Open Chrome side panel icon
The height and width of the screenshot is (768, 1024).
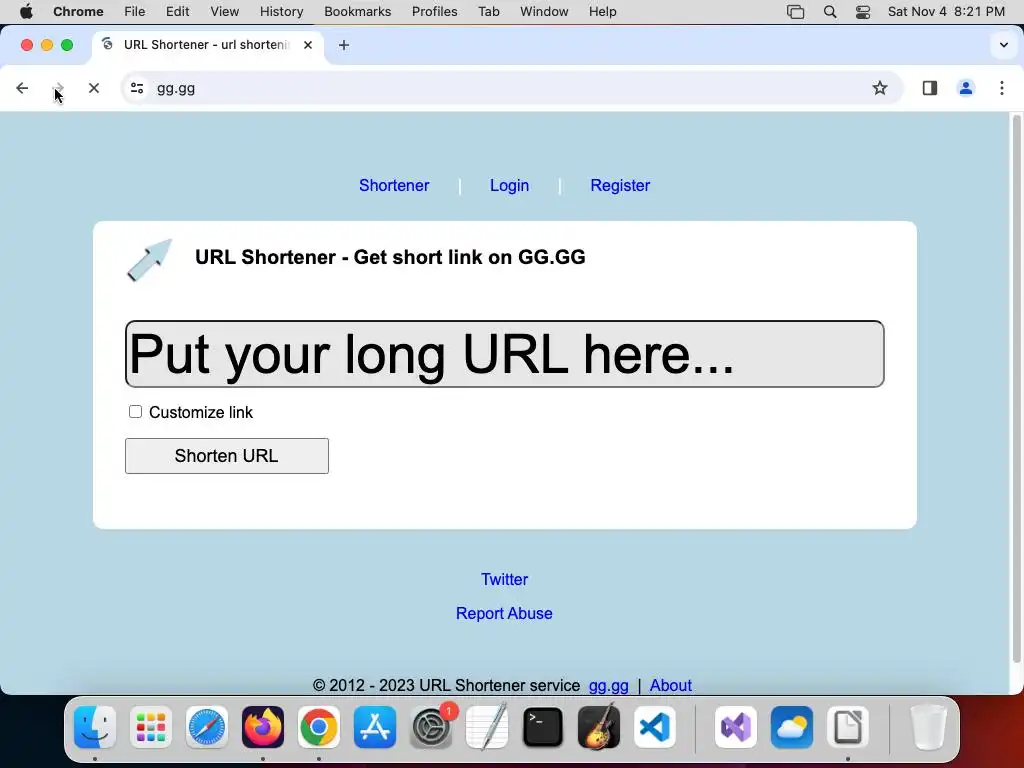929,88
